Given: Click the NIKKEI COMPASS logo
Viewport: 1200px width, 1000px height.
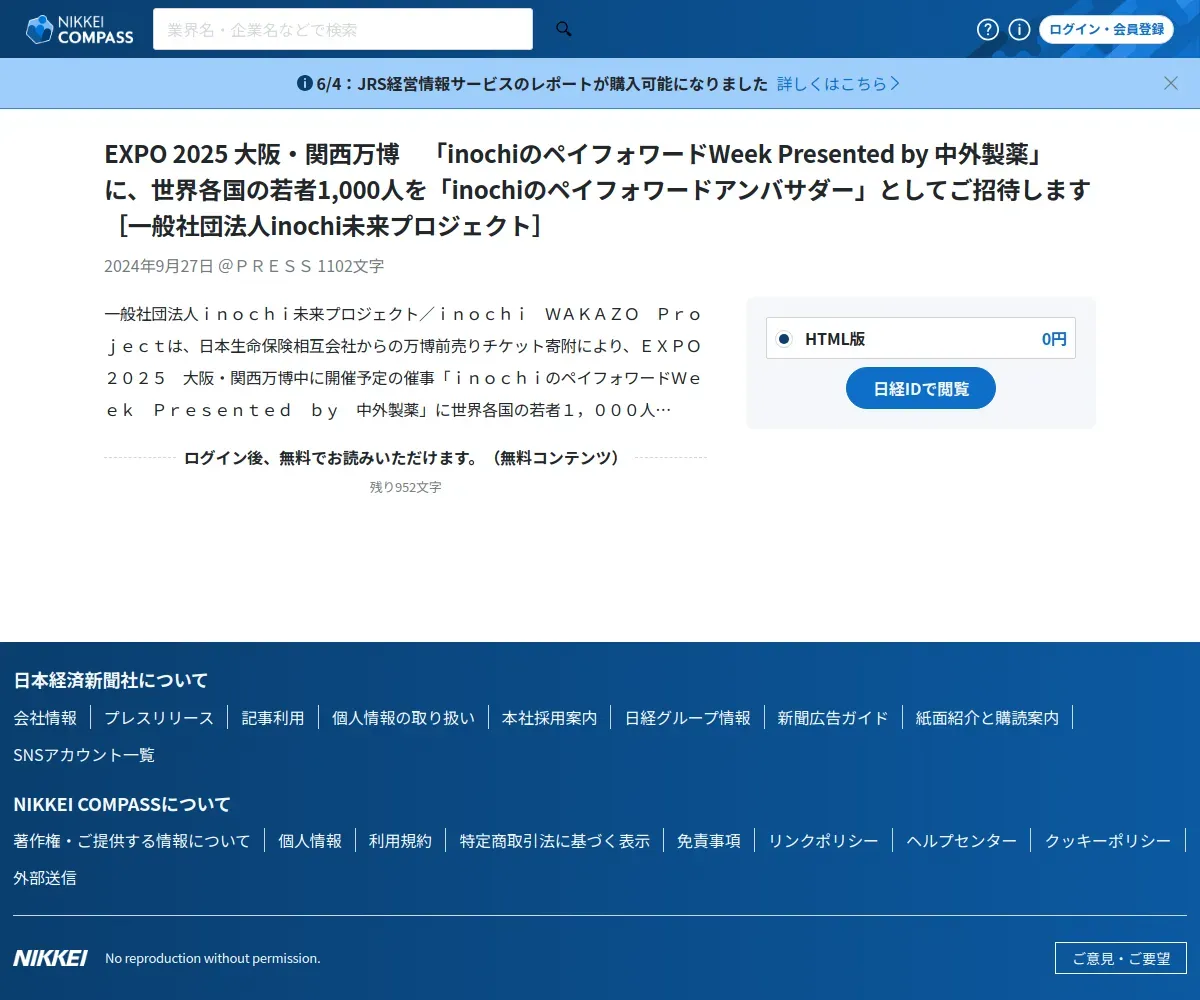Looking at the screenshot, I should [x=79, y=29].
